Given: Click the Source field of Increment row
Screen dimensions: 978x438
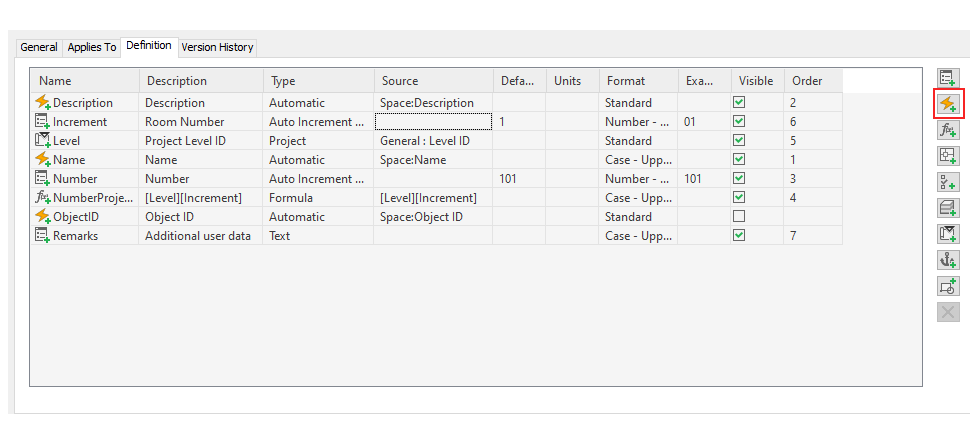Looking at the screenshot, I should (433, 122).
